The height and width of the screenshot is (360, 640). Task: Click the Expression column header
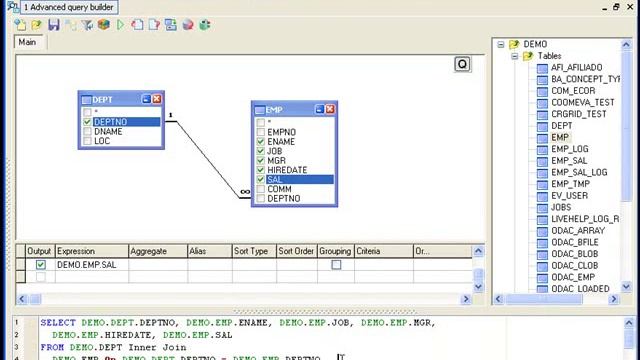[x=91, y=251]
